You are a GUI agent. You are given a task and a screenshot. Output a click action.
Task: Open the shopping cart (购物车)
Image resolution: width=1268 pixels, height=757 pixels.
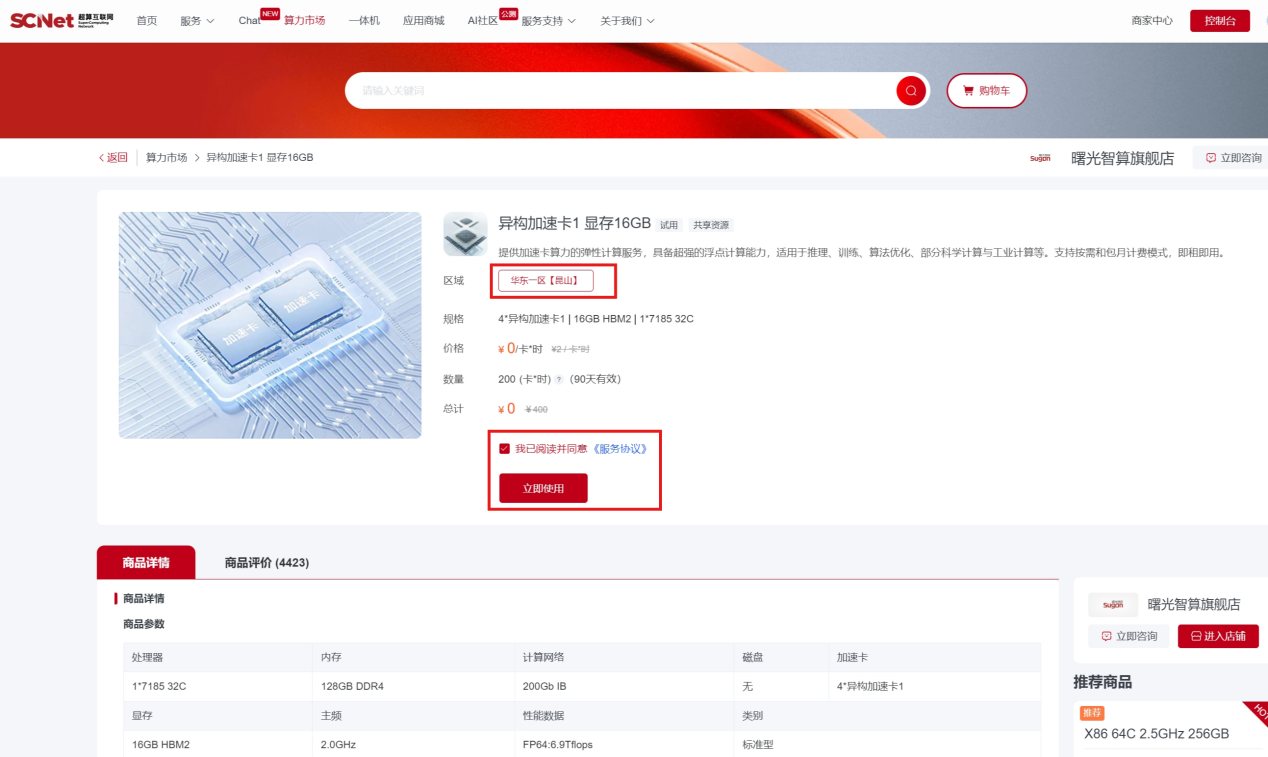coord(986,91)
